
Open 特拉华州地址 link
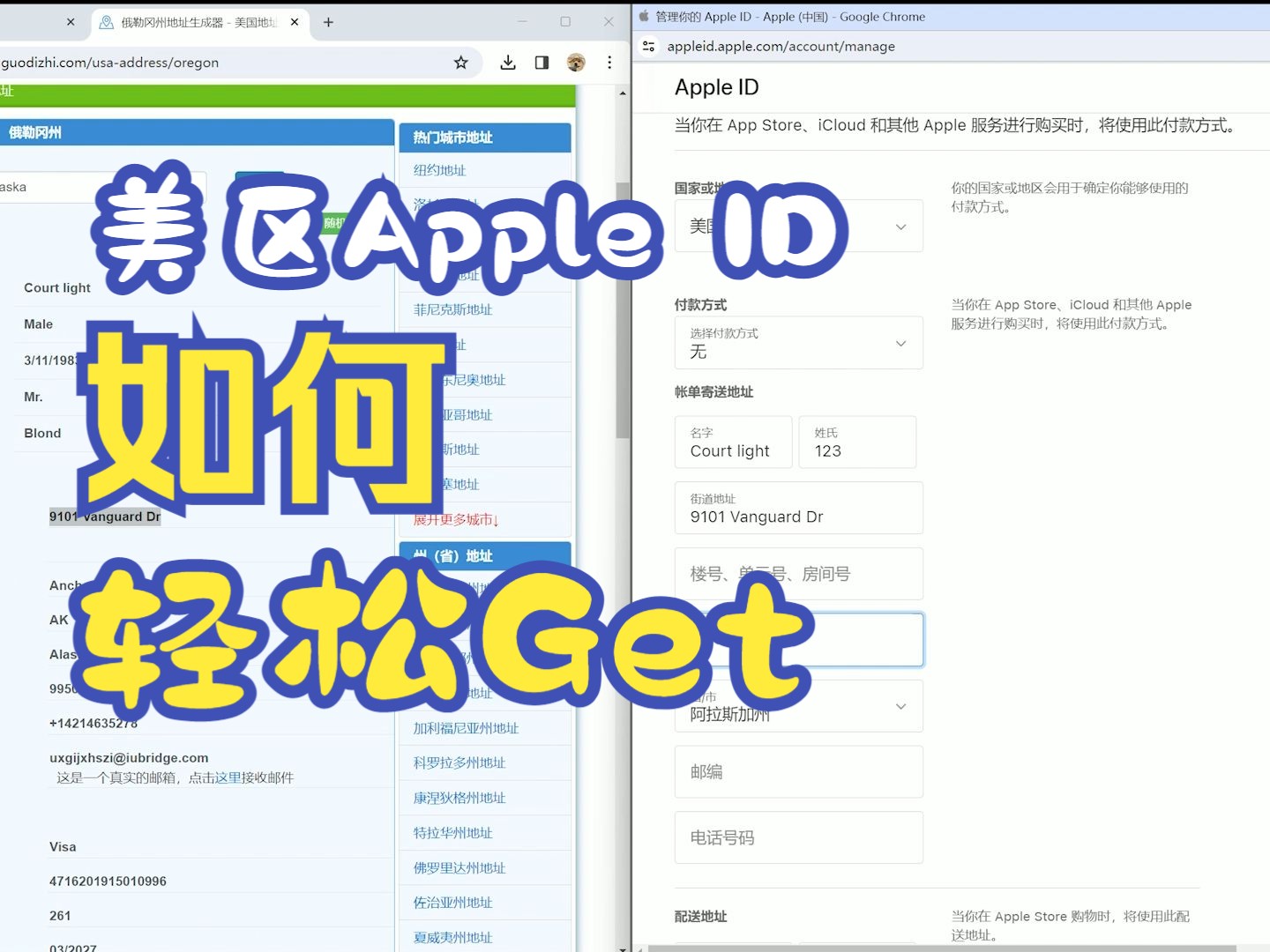[452, 833]
